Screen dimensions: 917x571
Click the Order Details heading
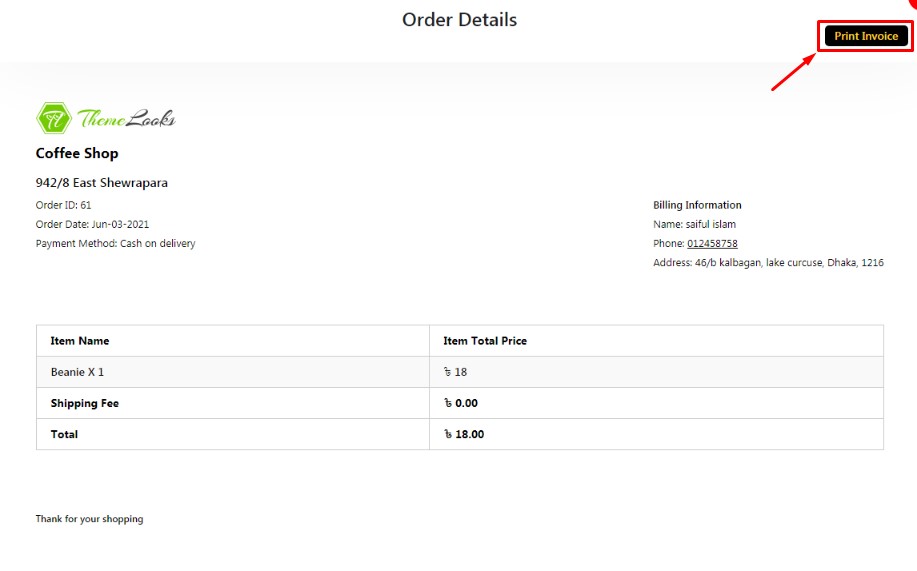pyautogui.click(x=459, y=19)
